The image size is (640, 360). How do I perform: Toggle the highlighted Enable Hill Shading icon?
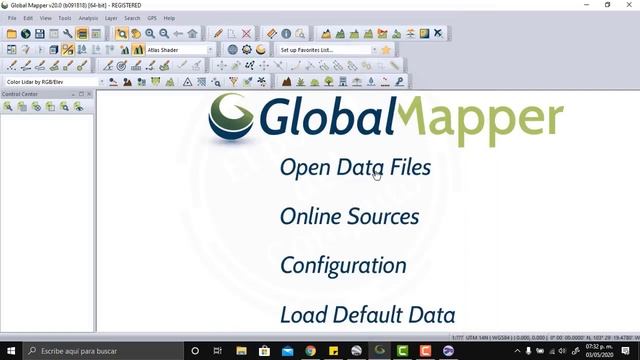coord(68,50)
